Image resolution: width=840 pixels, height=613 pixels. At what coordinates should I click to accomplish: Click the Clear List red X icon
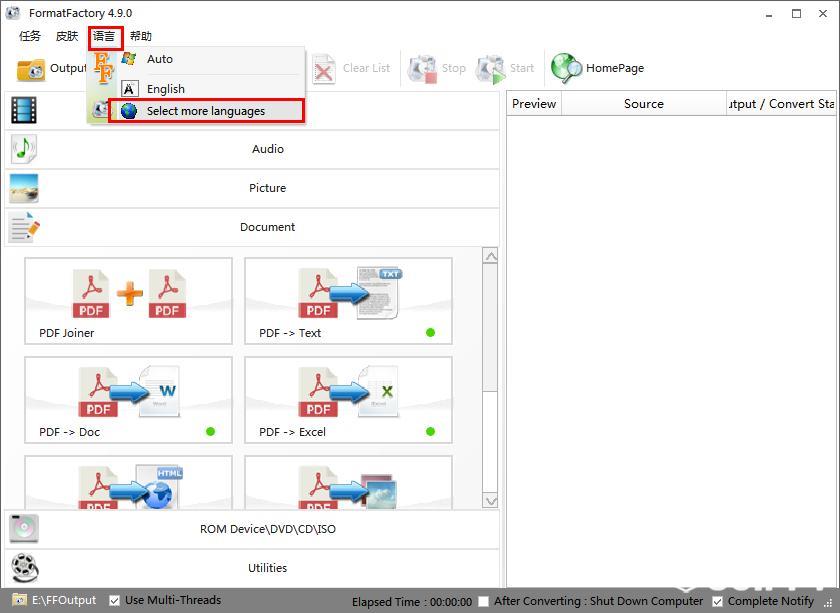324,70
